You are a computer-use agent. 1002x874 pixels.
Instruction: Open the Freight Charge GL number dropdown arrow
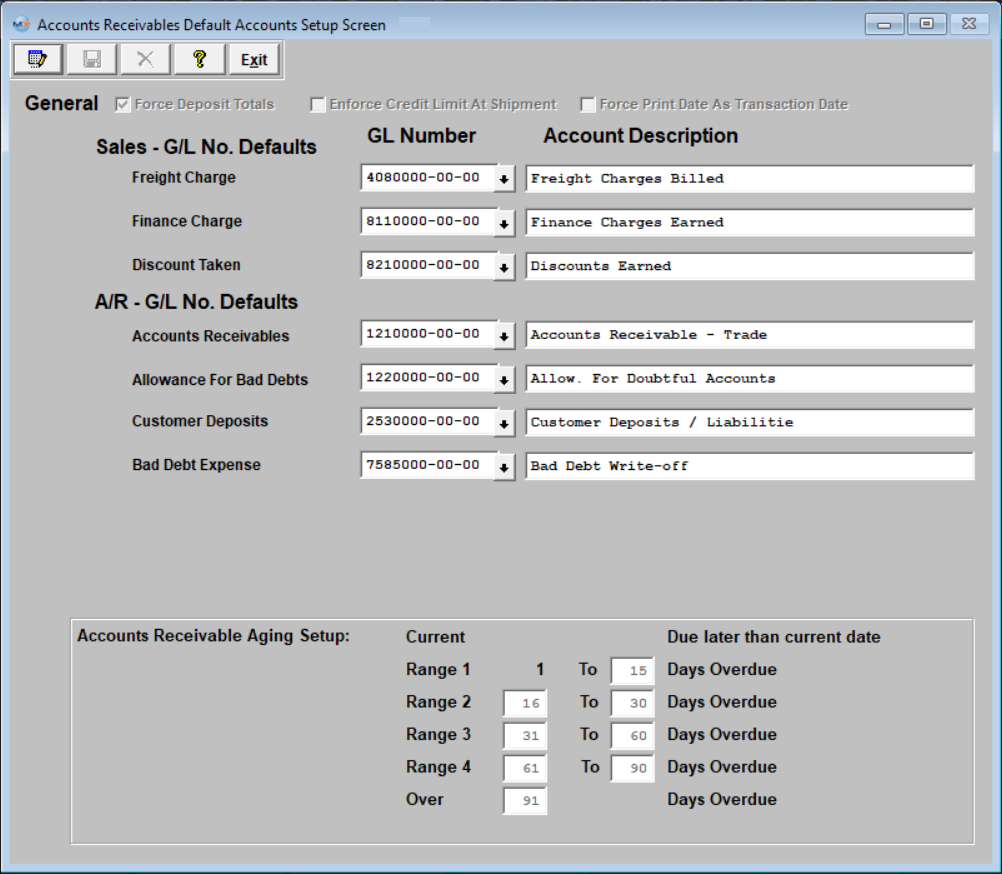pyautogui.click(x=504, y=179)
